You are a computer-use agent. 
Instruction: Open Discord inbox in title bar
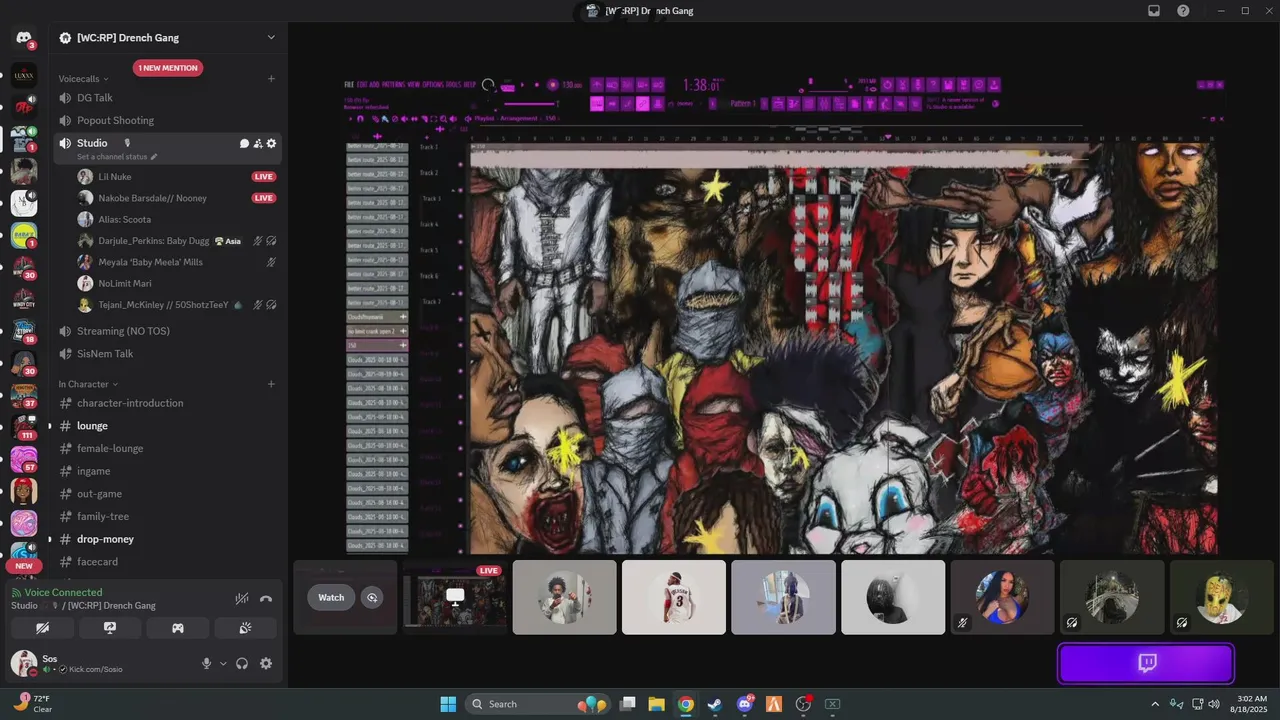click(x=1154, y=11)
